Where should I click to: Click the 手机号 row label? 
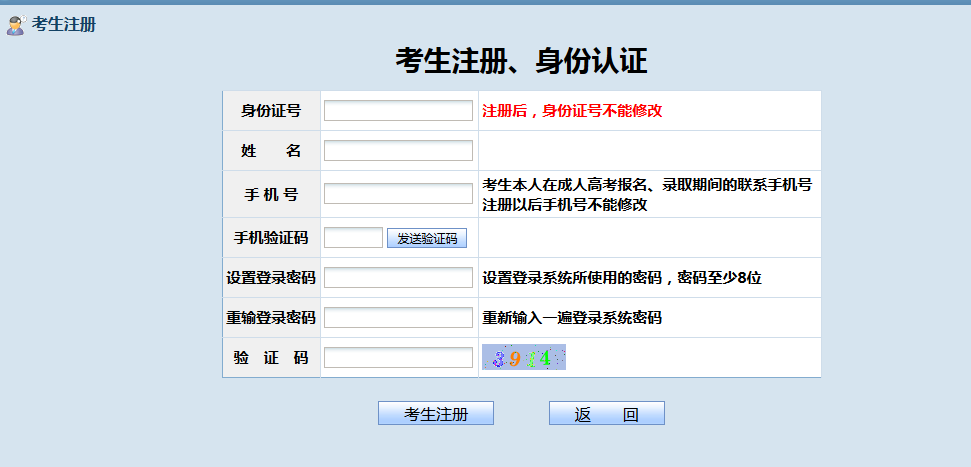[271, 194]
